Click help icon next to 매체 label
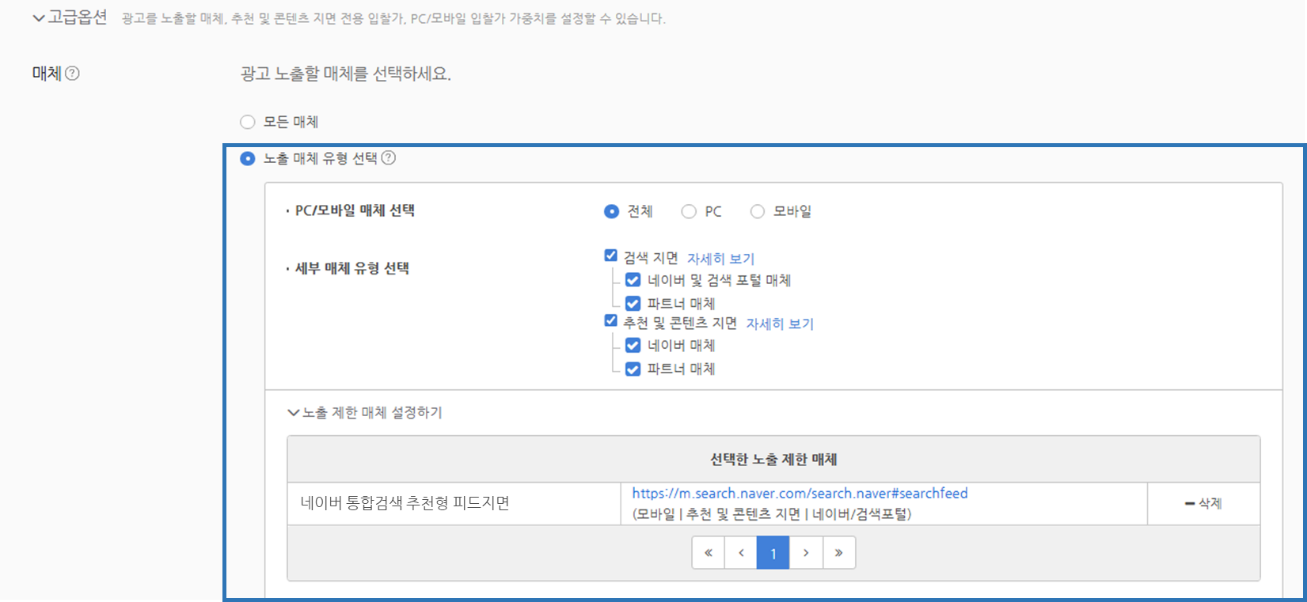Image resolution: width=1307 pixels, height=602 pixels. [x=72, y=74]
